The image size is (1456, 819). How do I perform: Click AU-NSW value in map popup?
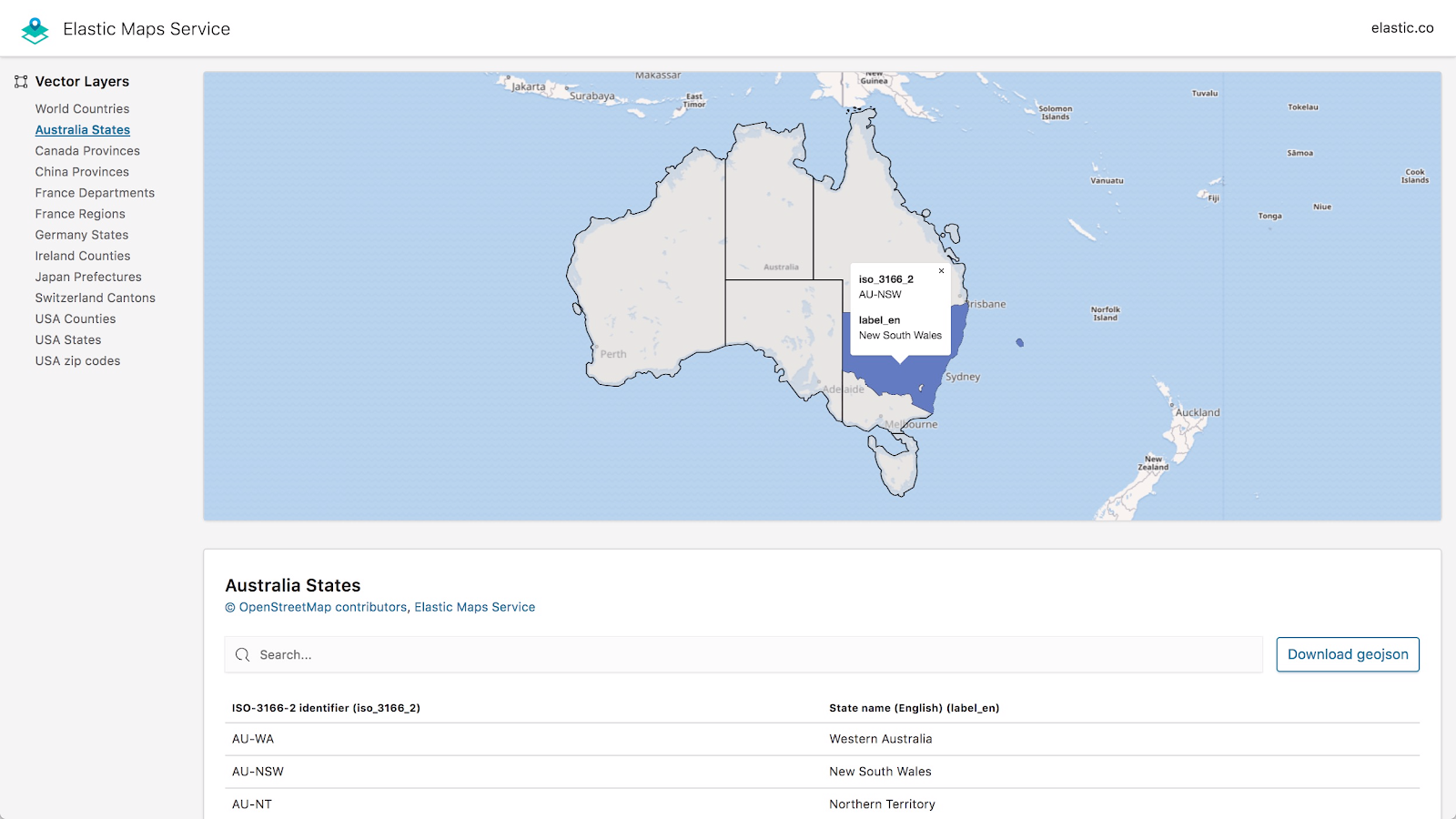tap(880, 295)
